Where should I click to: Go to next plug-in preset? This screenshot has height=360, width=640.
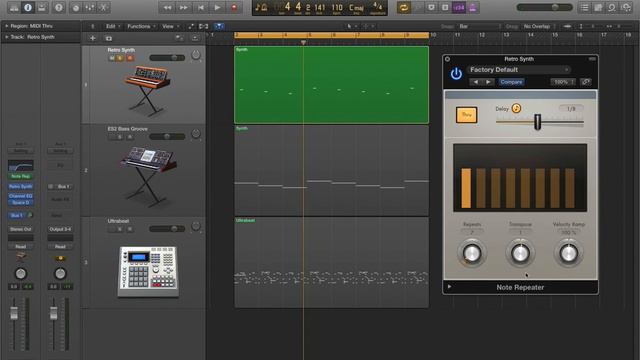click(488, 82)
